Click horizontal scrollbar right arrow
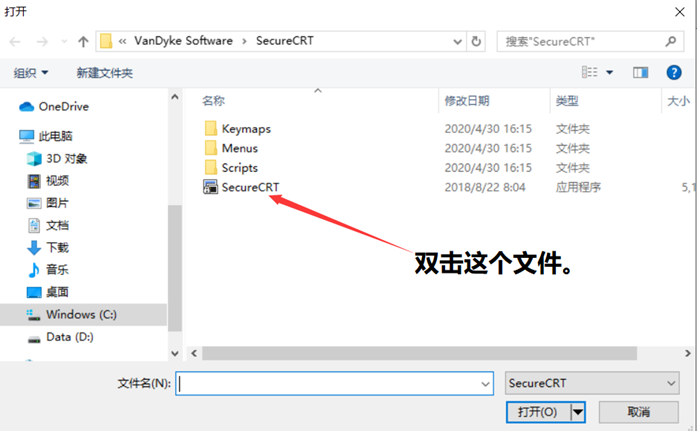Viewport: 697px width, 431px height. tap(688, 353)
